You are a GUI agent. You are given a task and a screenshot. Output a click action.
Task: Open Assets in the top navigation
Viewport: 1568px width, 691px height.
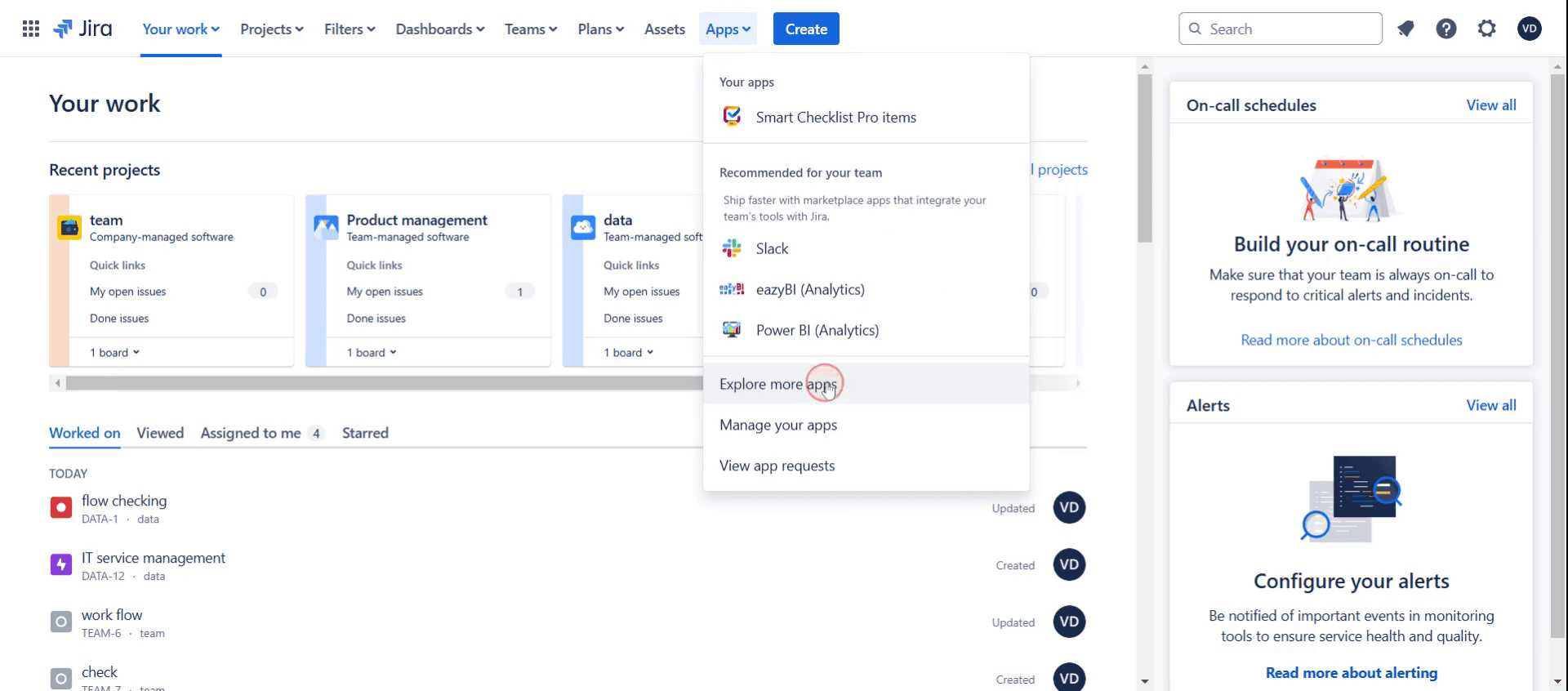(665, 29)
